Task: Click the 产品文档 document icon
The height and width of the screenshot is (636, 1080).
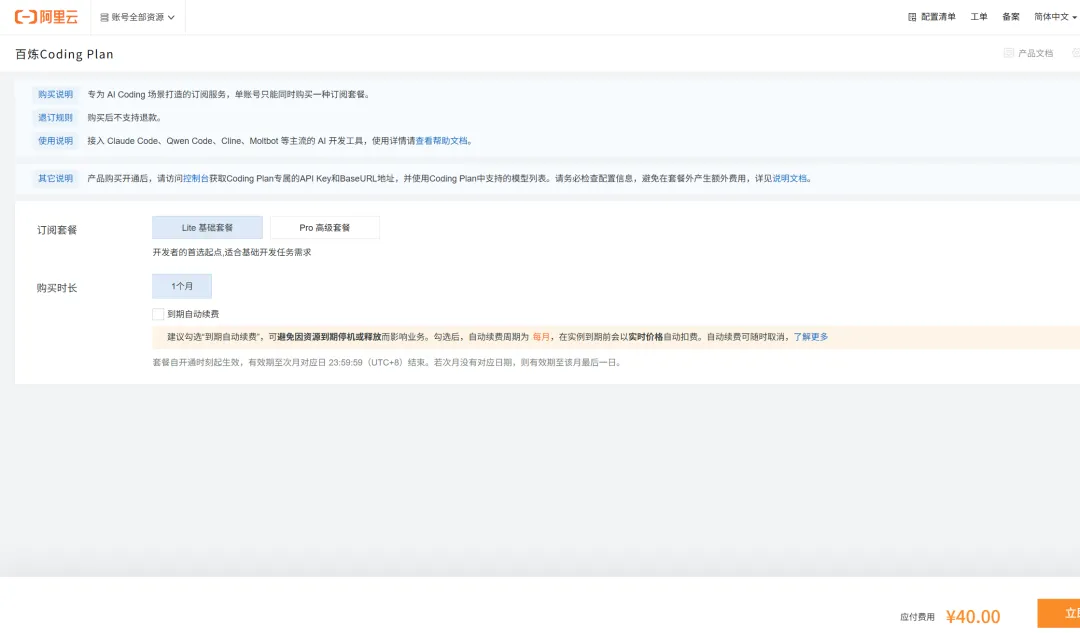Action: pos(1008,53)
